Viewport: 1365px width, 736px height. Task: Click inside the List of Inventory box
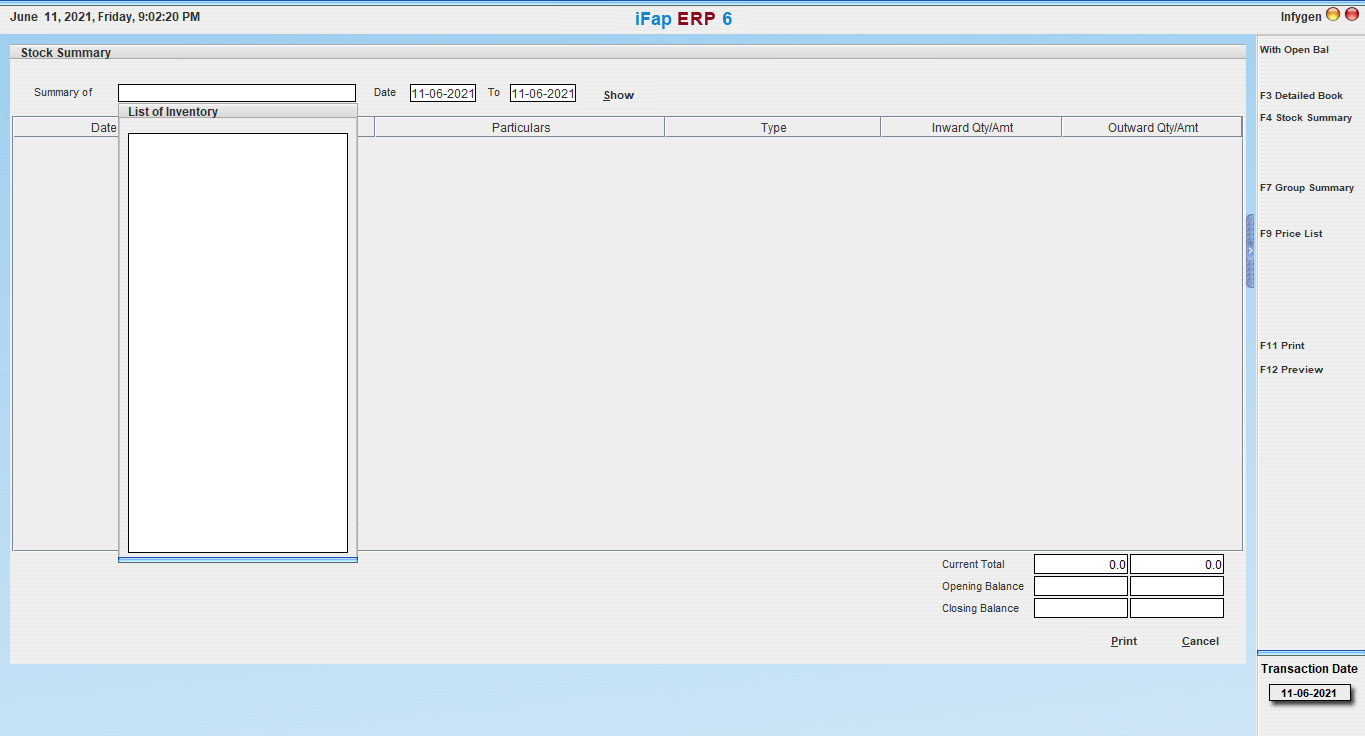tap(238, 342)
